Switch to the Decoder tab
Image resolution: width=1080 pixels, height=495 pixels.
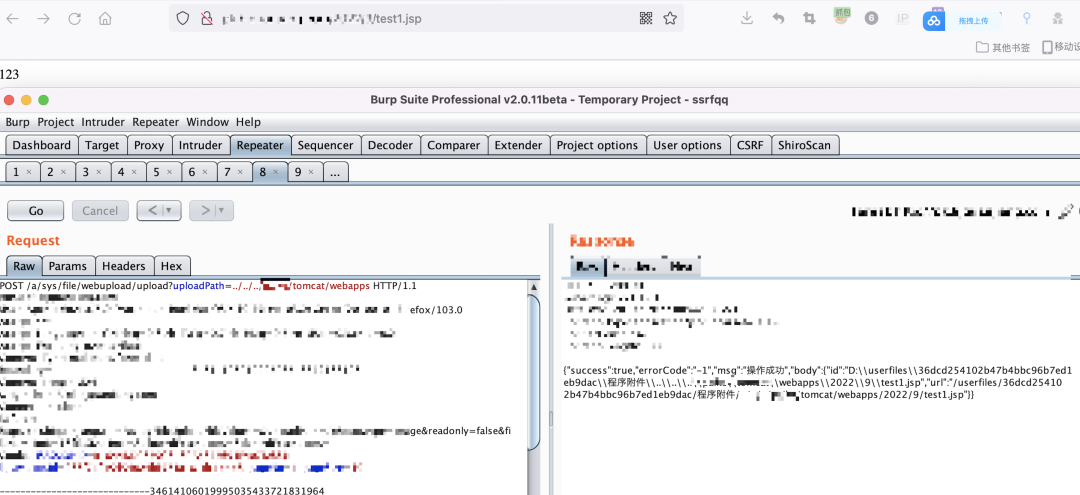(391, 145)
